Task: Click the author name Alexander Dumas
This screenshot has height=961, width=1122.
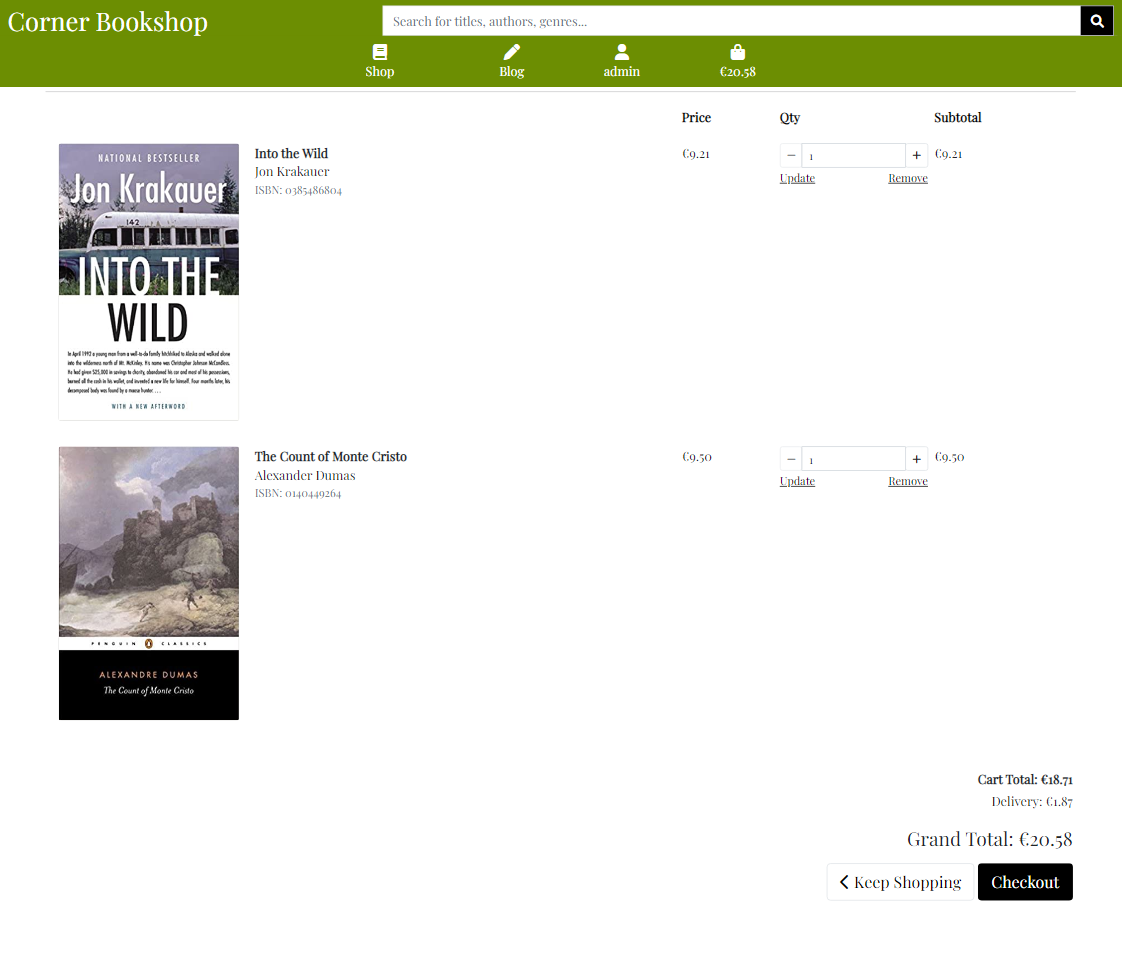Action: pyautogui.click(x=305, y=475)
